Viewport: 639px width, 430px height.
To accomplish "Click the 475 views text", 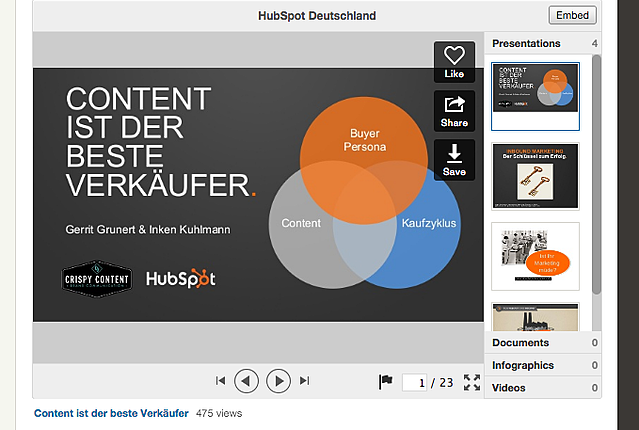I will point(219,413).
